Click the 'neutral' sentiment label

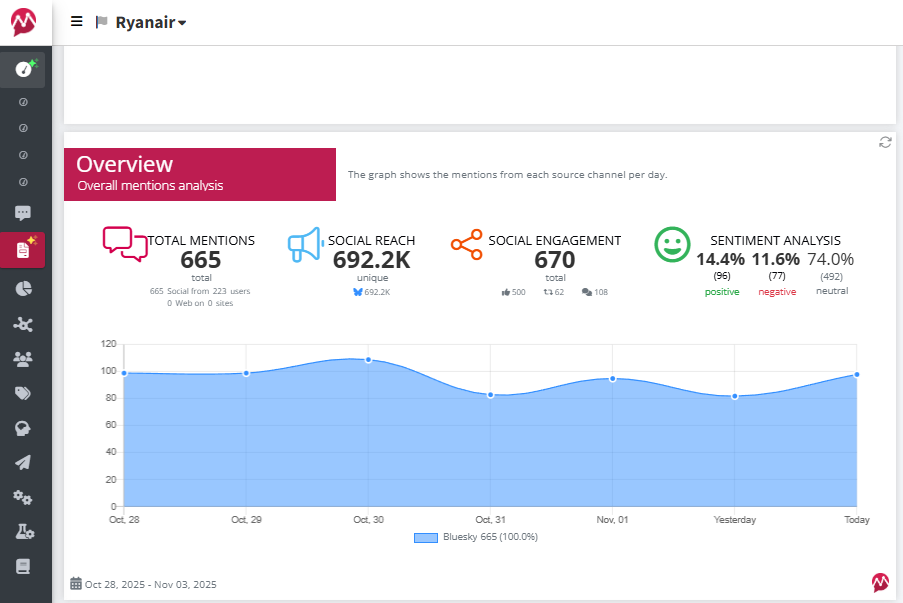[832, 291]
